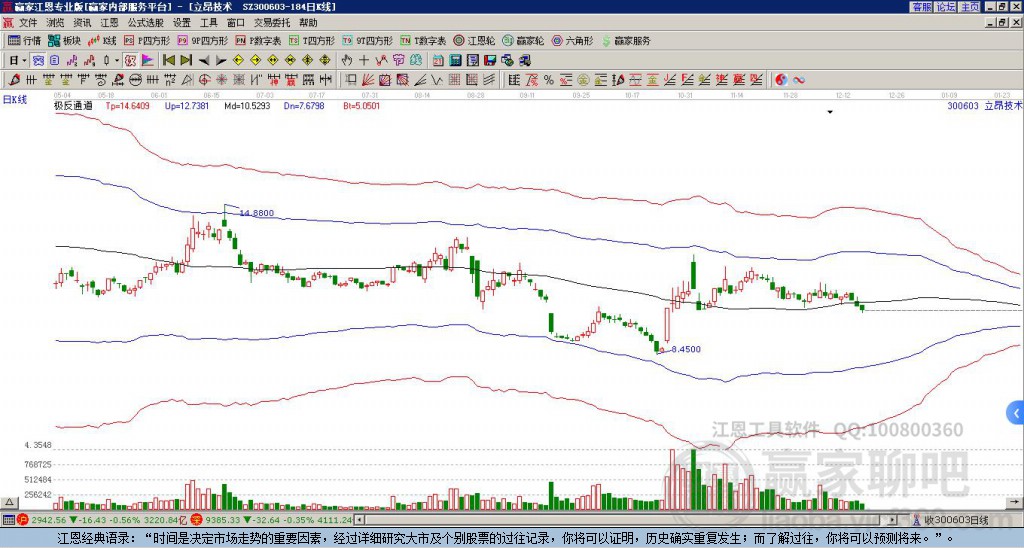
Task: Click the angle line tool icon
Action: 421,80
